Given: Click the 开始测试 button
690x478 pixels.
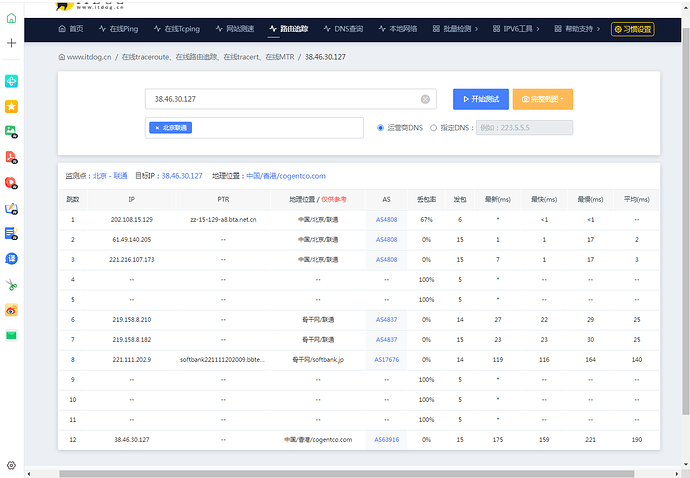Looking at the screenshot, I should pyautogui.click(x=481, y=99).
